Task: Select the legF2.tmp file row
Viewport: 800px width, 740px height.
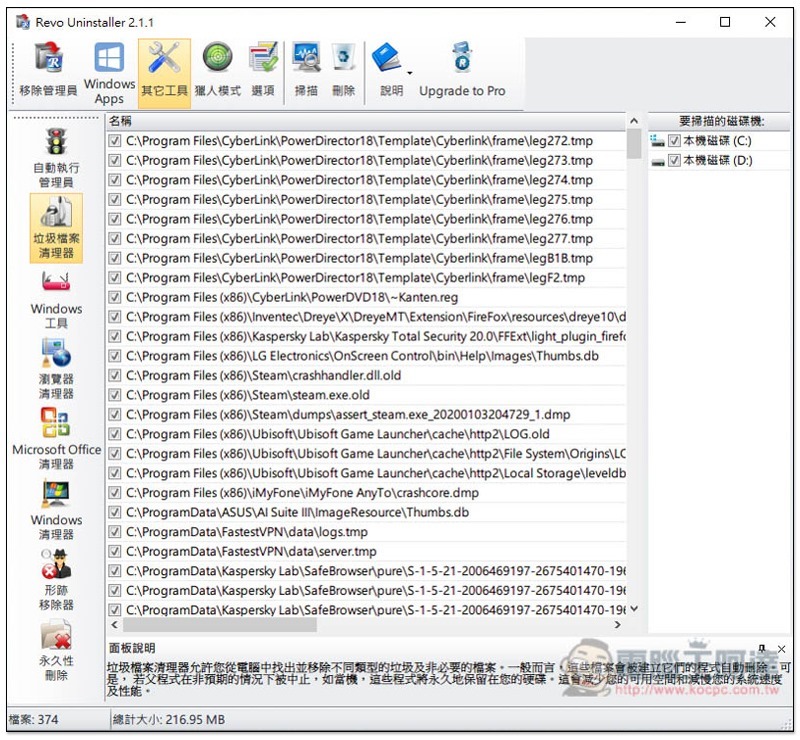Action: click(366, 278)
